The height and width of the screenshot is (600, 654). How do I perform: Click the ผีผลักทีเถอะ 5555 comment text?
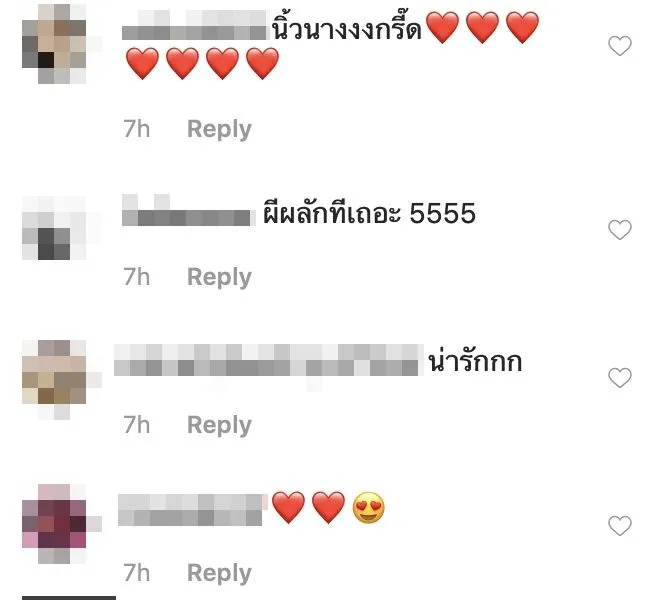369,213
